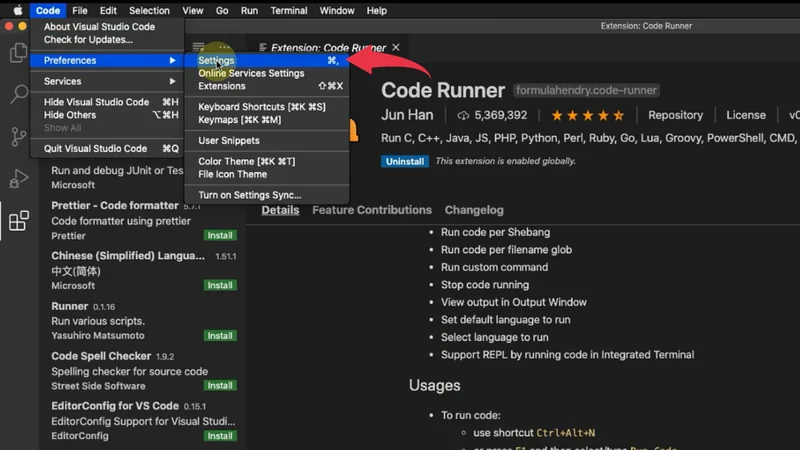This screenshot has height=450, width=800.
Task: Switch to the Feature Contributions tab
Action: (x=371, y=210)
